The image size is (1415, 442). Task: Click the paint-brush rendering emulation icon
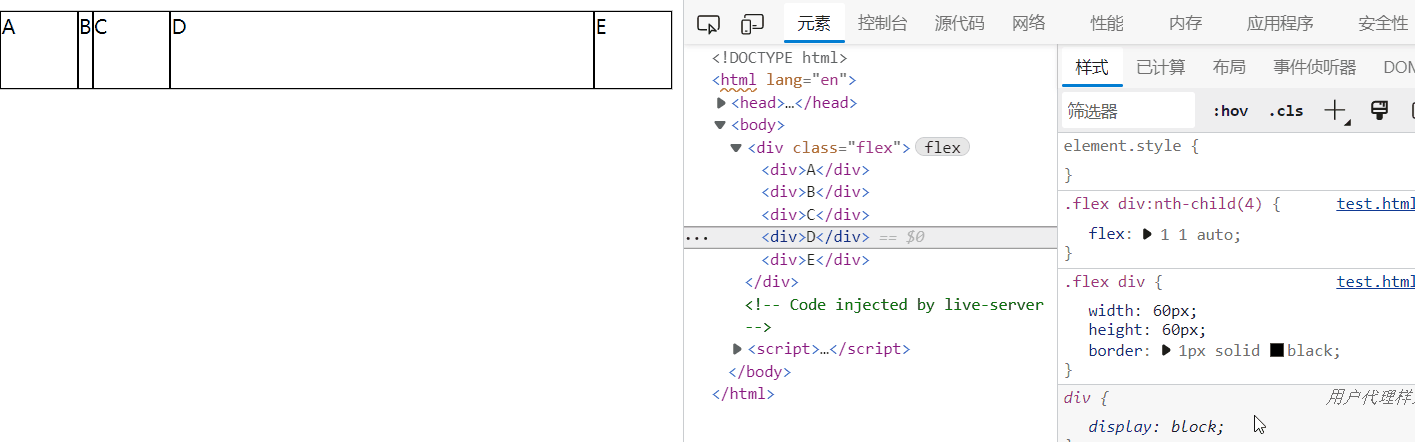point(1379,110)
